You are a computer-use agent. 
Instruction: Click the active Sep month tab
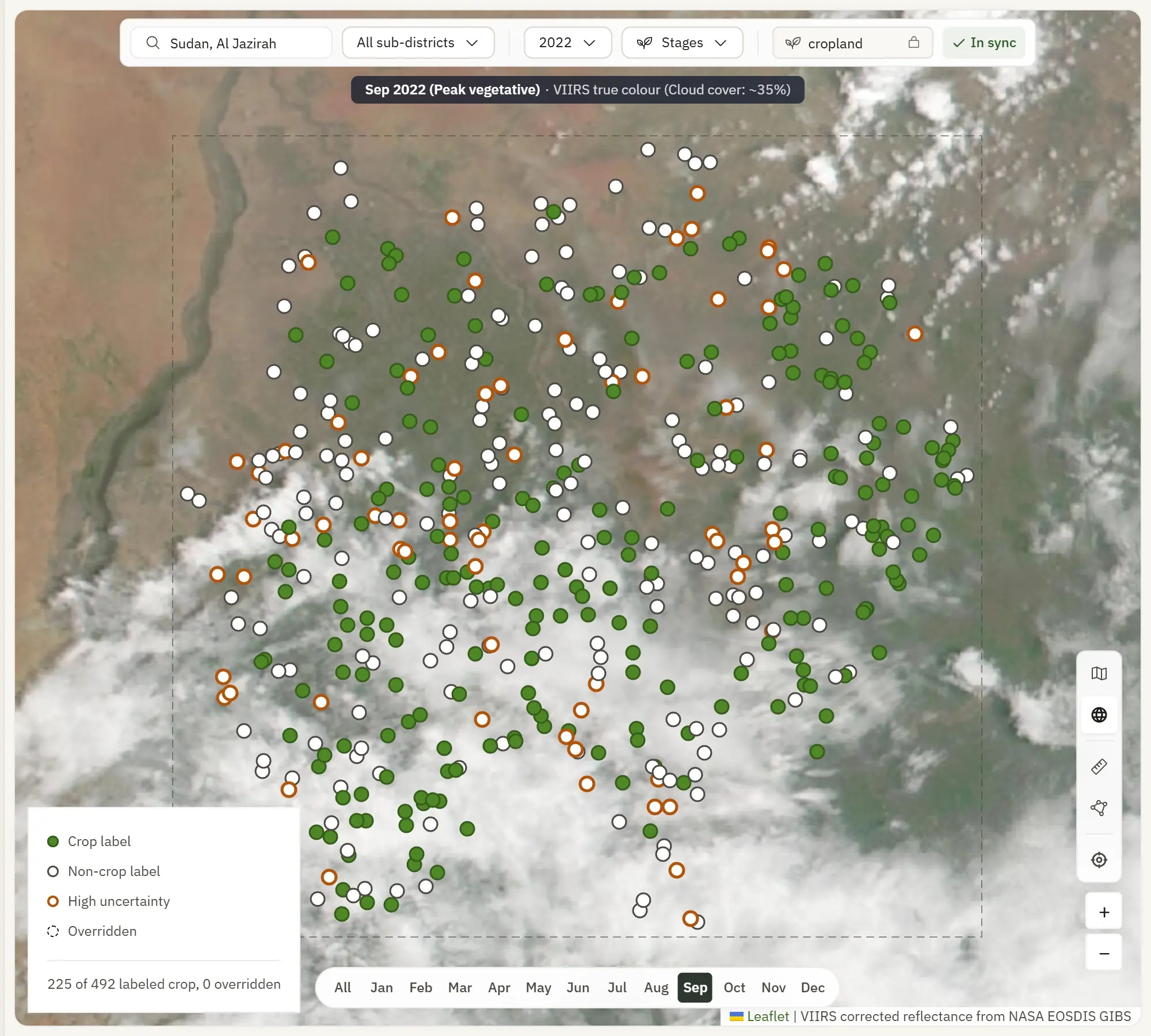click(695, 988)
